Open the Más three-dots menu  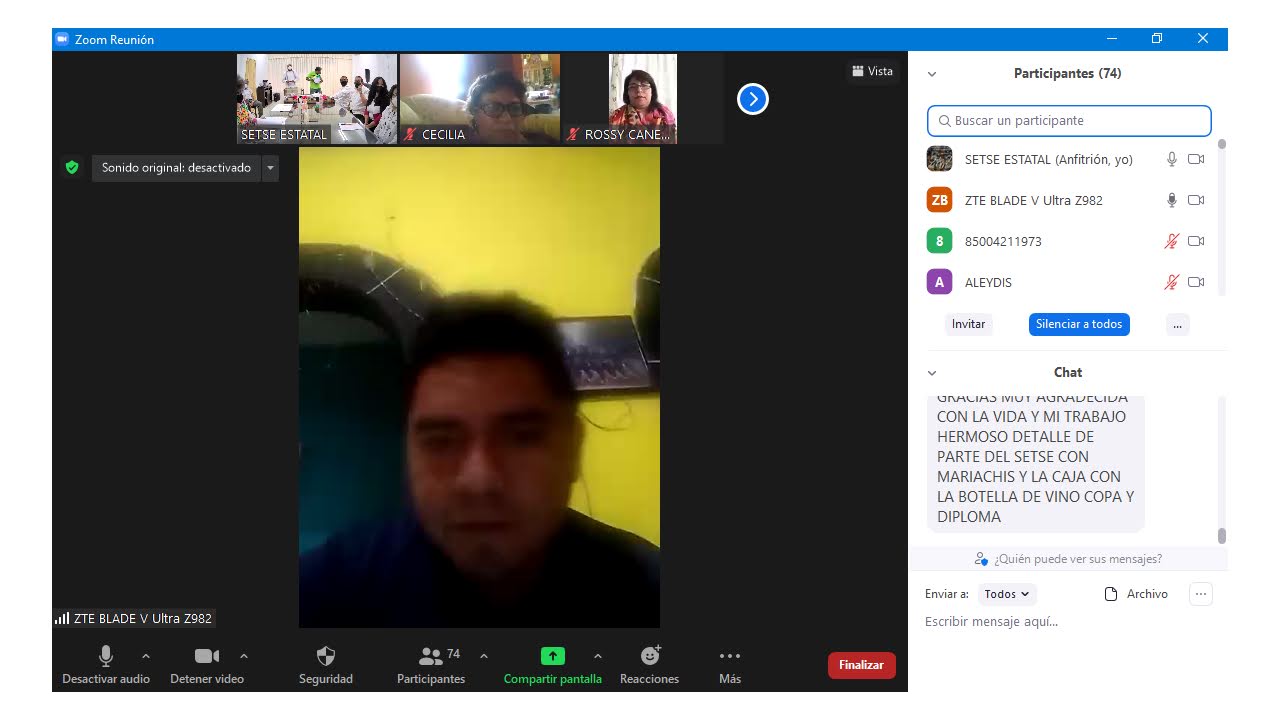coord(730,656)
